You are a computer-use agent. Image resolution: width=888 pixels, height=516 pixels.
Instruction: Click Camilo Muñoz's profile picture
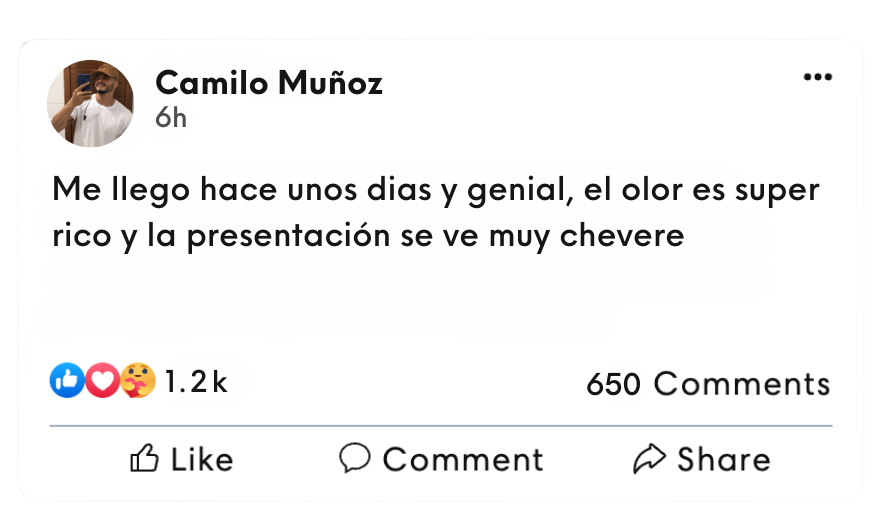[x=91, y=103]
